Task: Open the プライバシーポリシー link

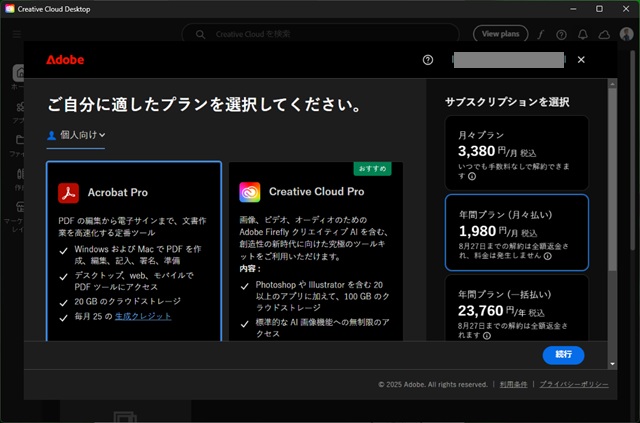Action: tap(574, 385)
